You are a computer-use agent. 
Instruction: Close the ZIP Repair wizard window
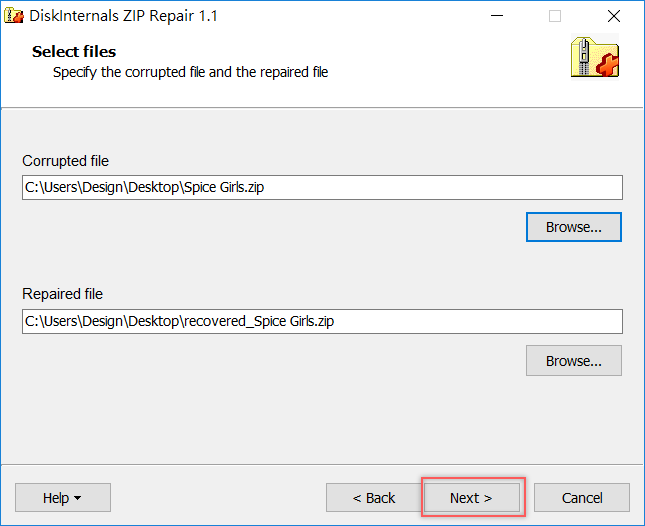click(613, 16)
